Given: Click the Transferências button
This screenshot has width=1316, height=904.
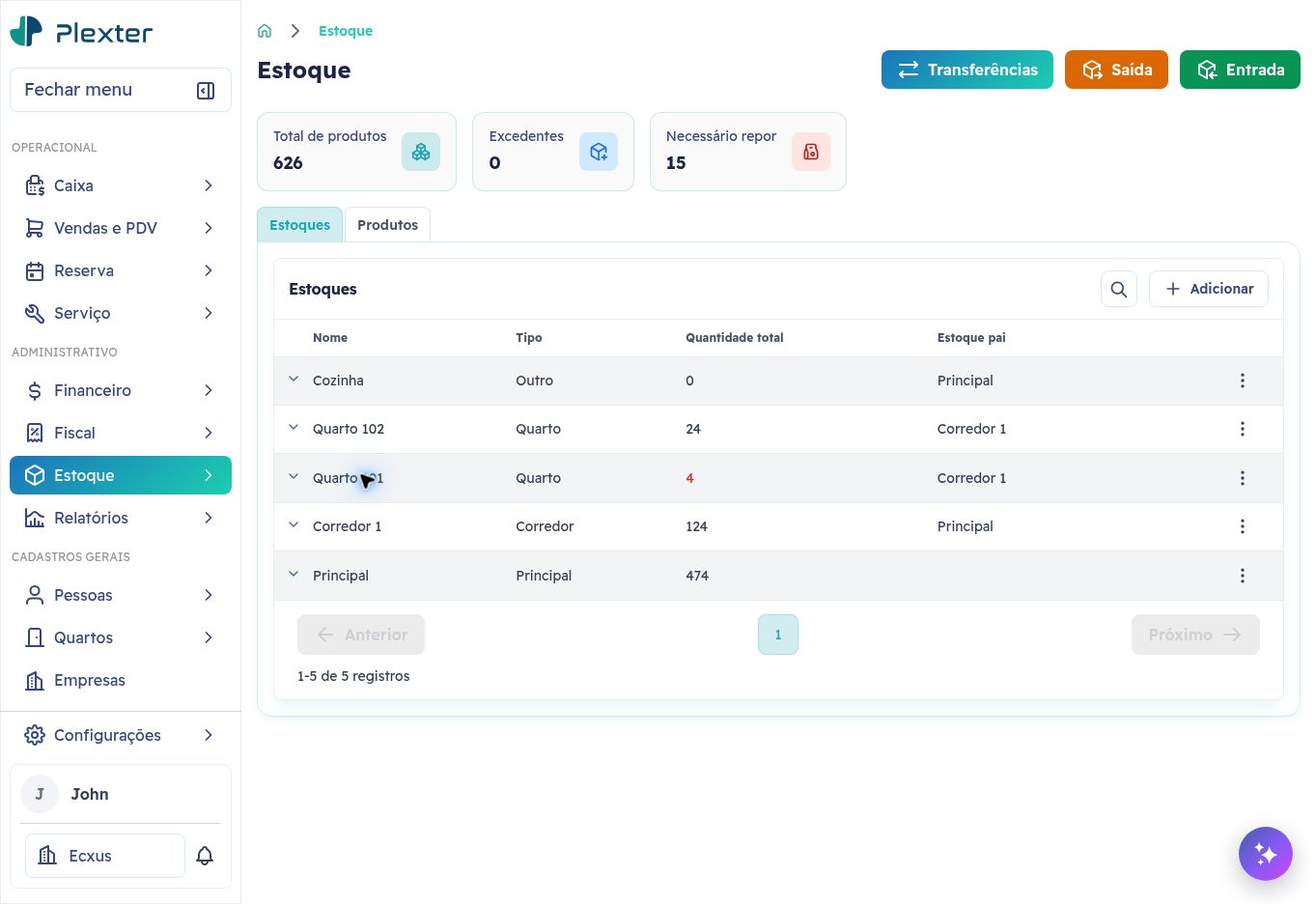Looking at the screenshot, I should coord(967,70).
